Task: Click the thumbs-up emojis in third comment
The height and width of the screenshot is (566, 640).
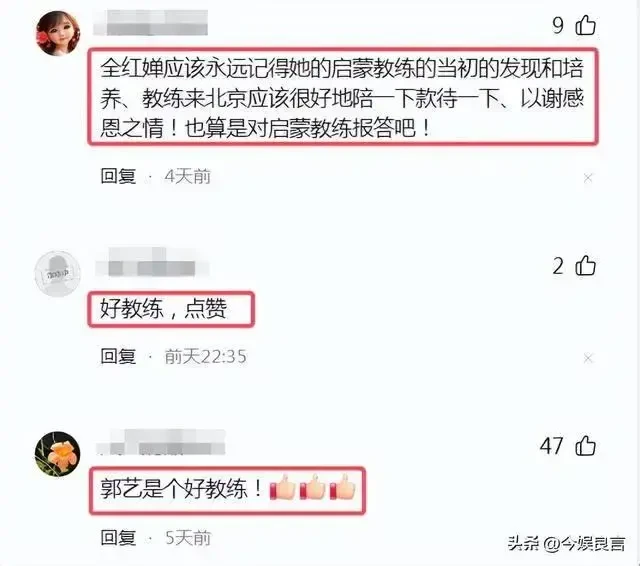Action: click(312, 487)
